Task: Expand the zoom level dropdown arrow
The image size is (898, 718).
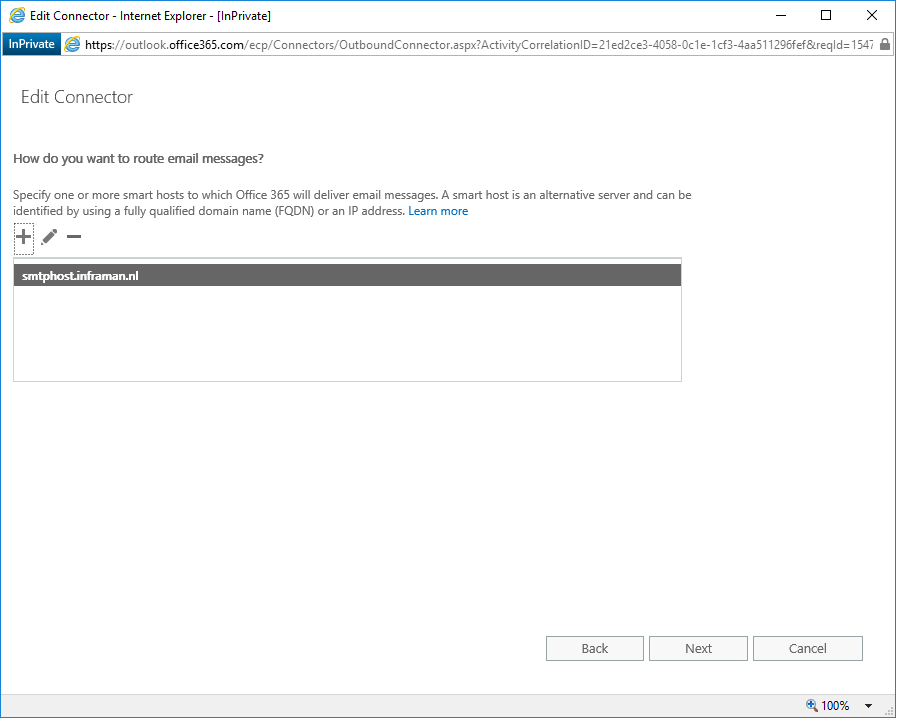Action: click(869, 705)
